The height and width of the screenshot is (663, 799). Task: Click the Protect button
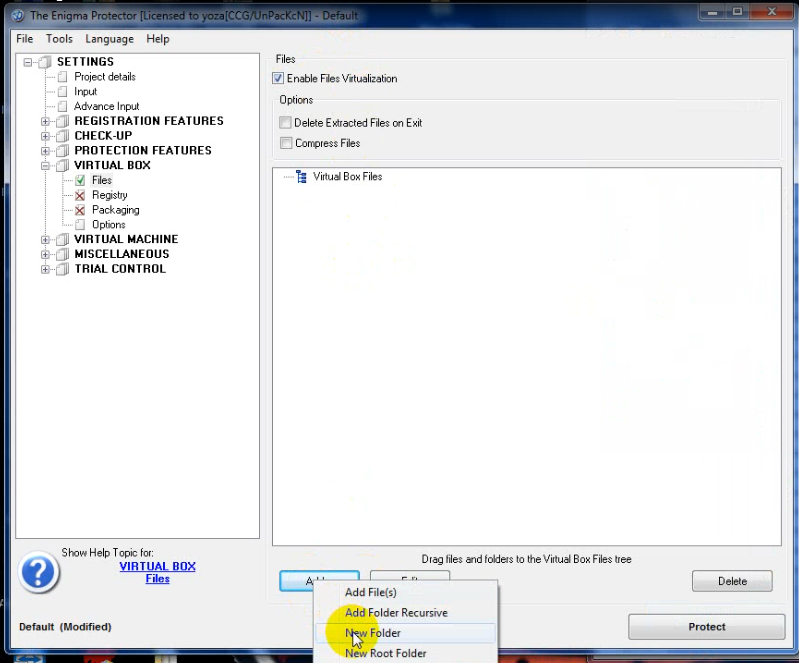click(x=707, y=627)
